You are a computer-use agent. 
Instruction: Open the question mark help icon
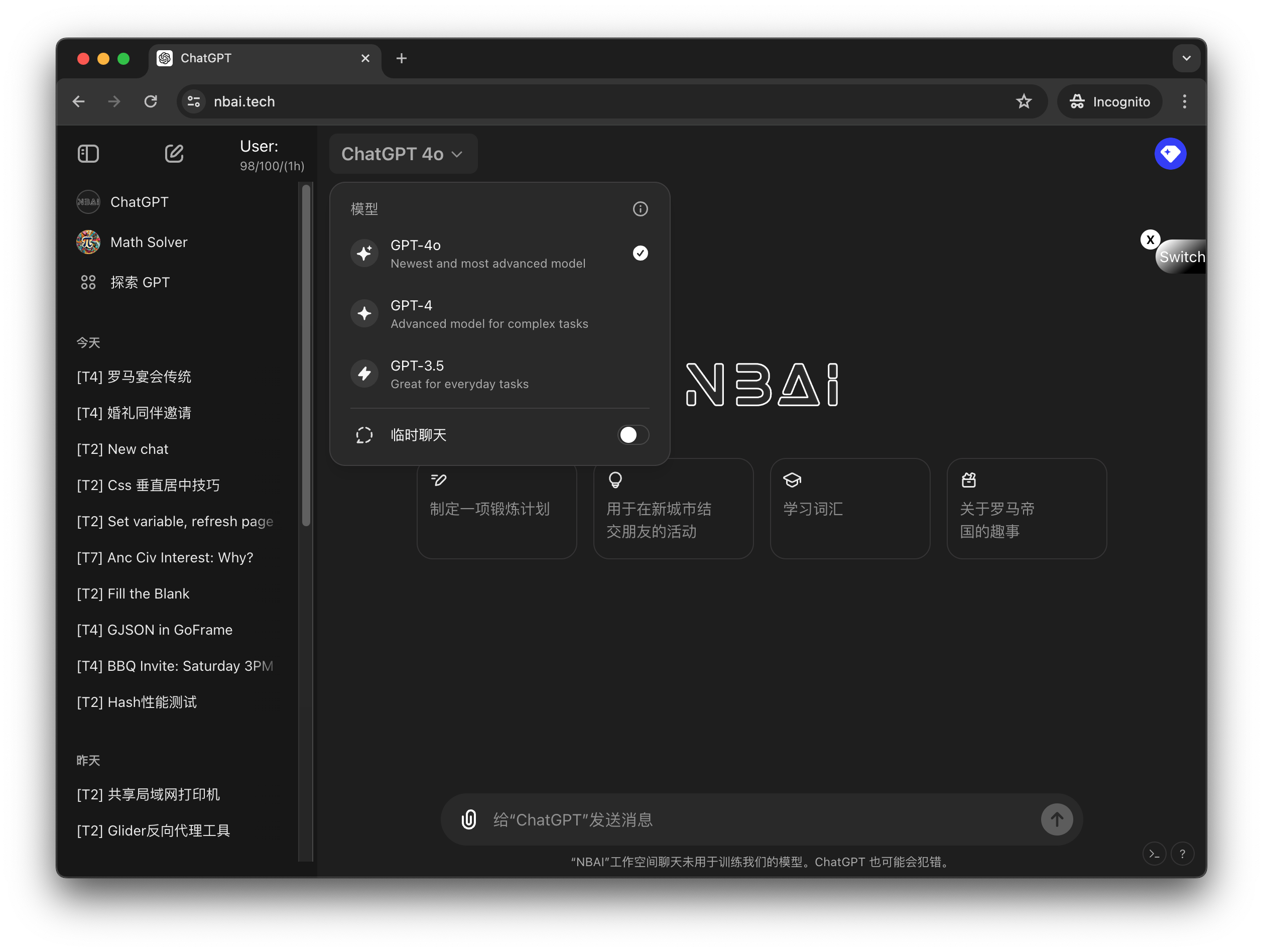(1182, 854)
